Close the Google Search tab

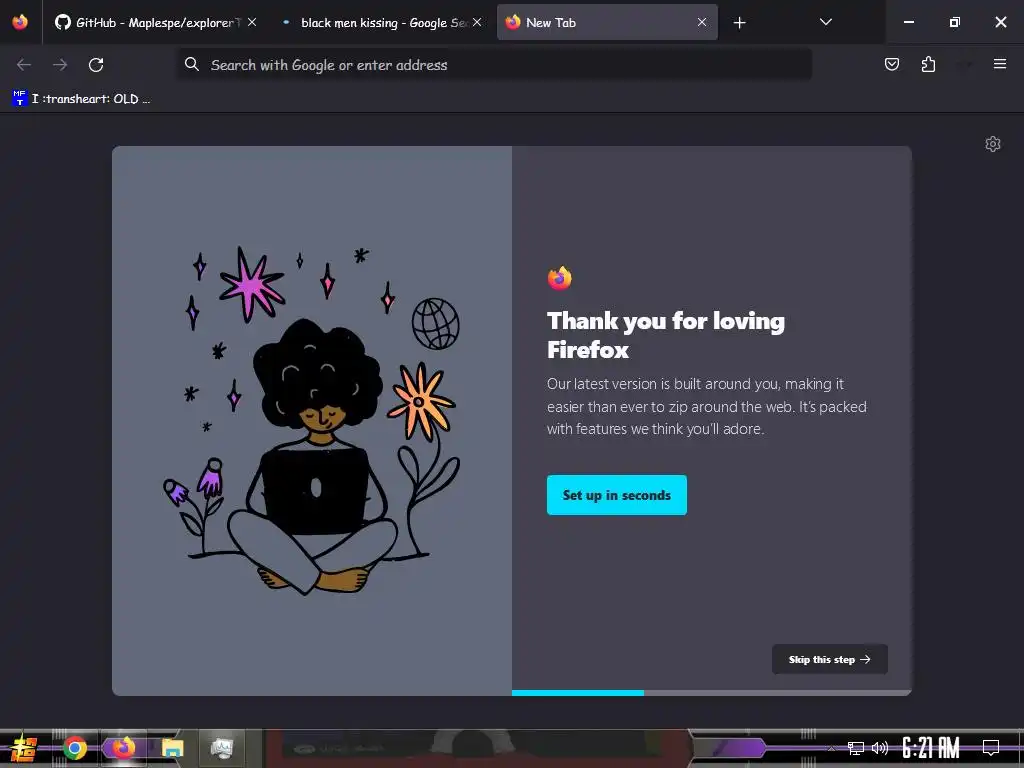click(477, 22)
